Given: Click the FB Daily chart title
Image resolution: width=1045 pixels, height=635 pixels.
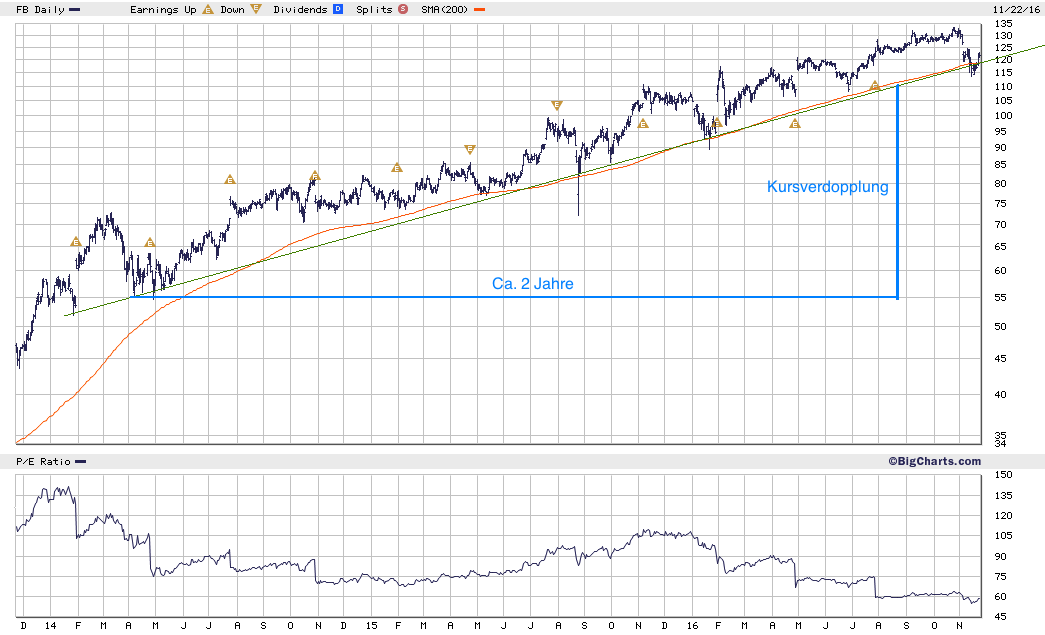Looking at the screenshot, I should 41,9.
